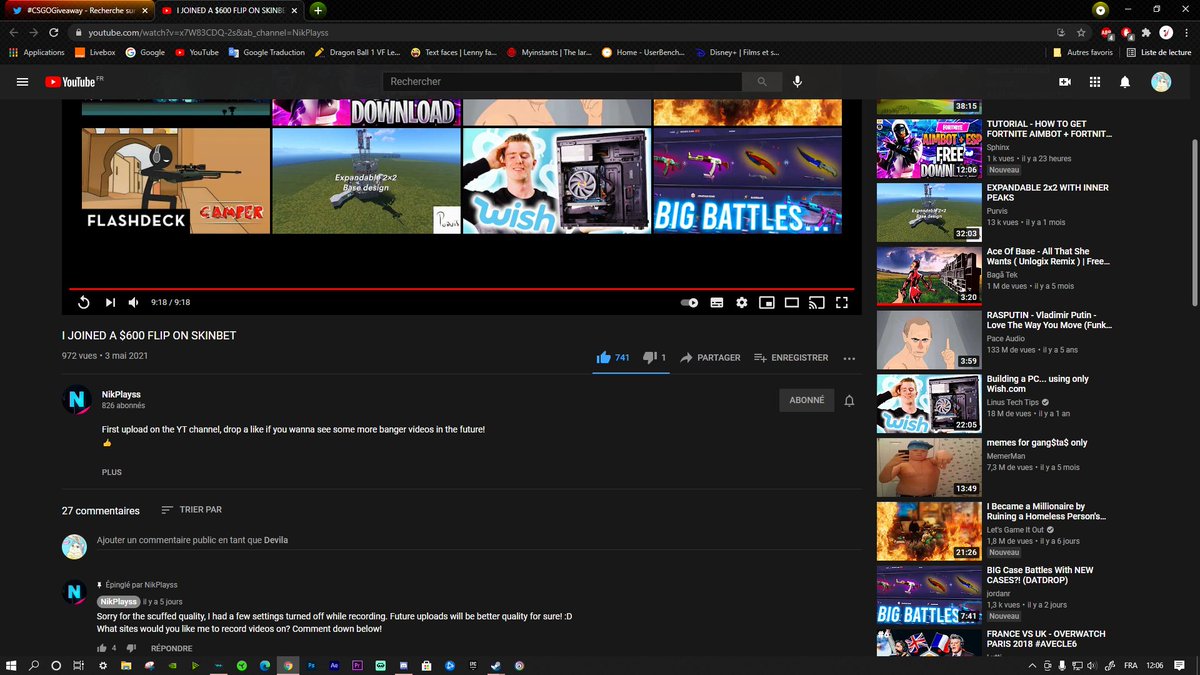Open the Chrome extensions puzzle icon
Image resolution: width=1200 pixels, height=675 pixels.
point(1146,32)
